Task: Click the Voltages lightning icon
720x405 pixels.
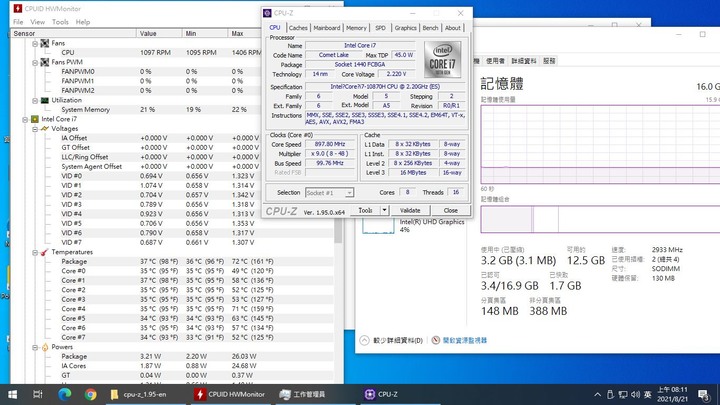Action: click(45, 129)
